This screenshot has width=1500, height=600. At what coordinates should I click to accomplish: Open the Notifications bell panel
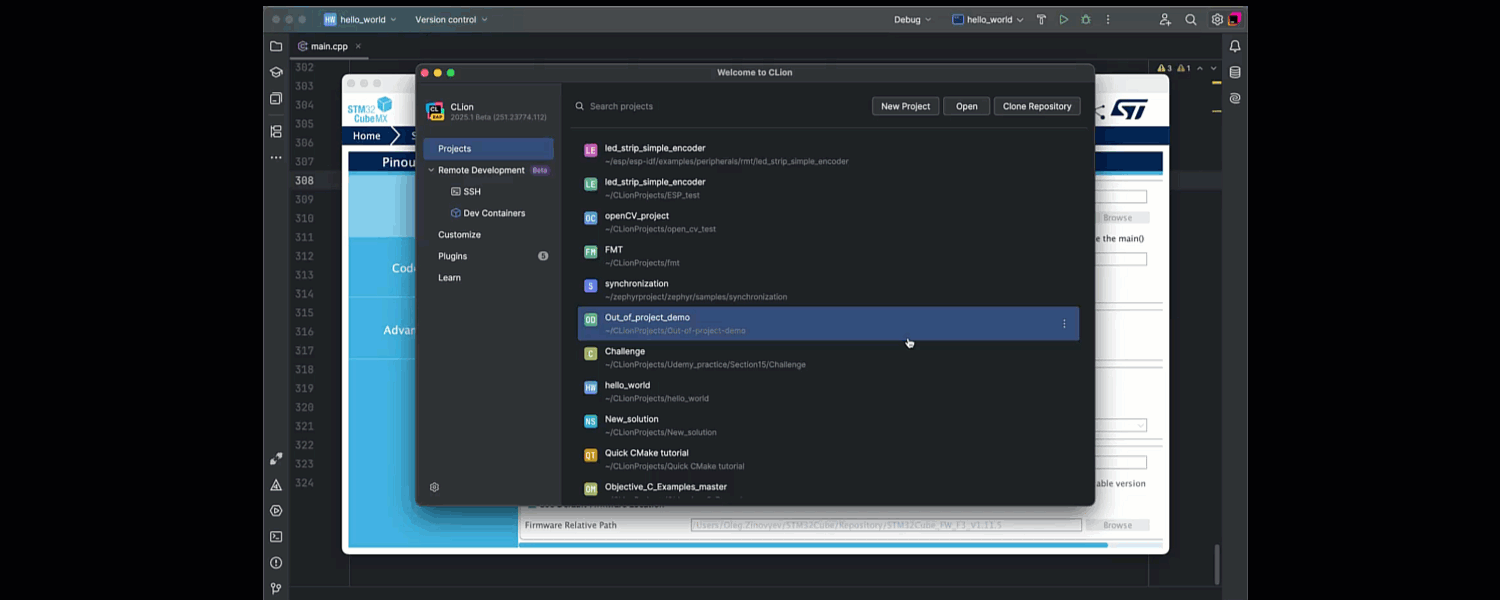[x=1235, y=46]
